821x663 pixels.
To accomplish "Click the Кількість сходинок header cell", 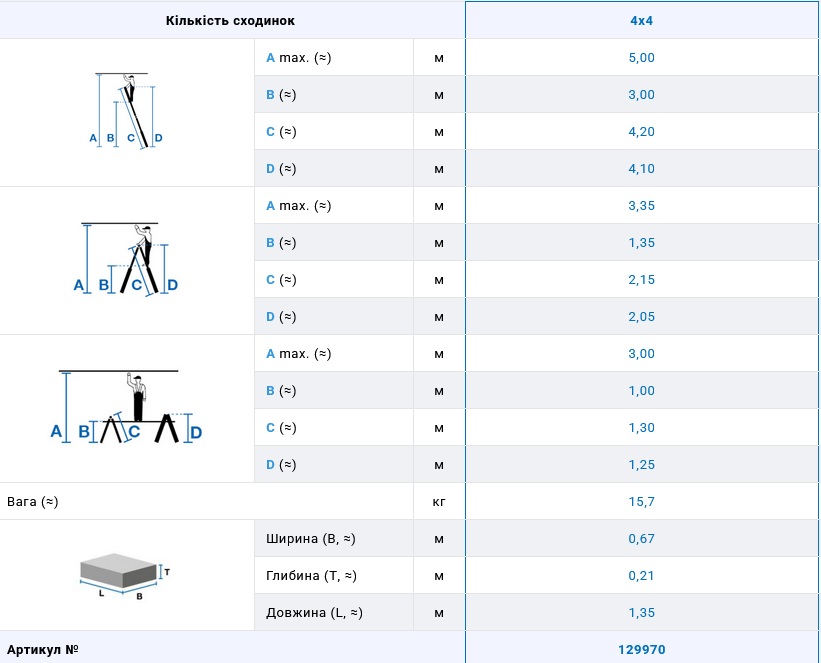I will 230,20.
